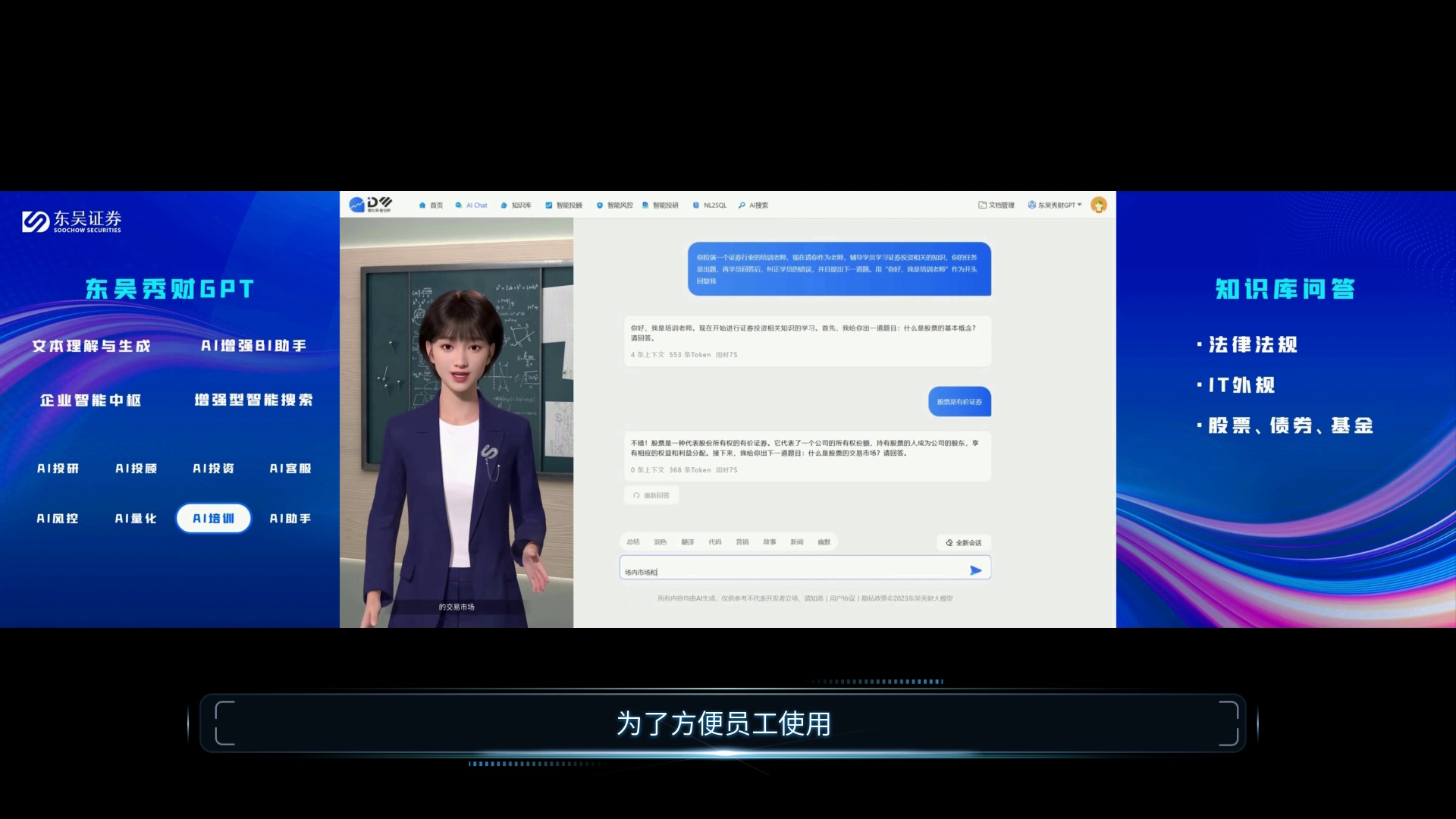
Task: Select the 翻译 prompt shortcut
Action: tap(687, 541)
